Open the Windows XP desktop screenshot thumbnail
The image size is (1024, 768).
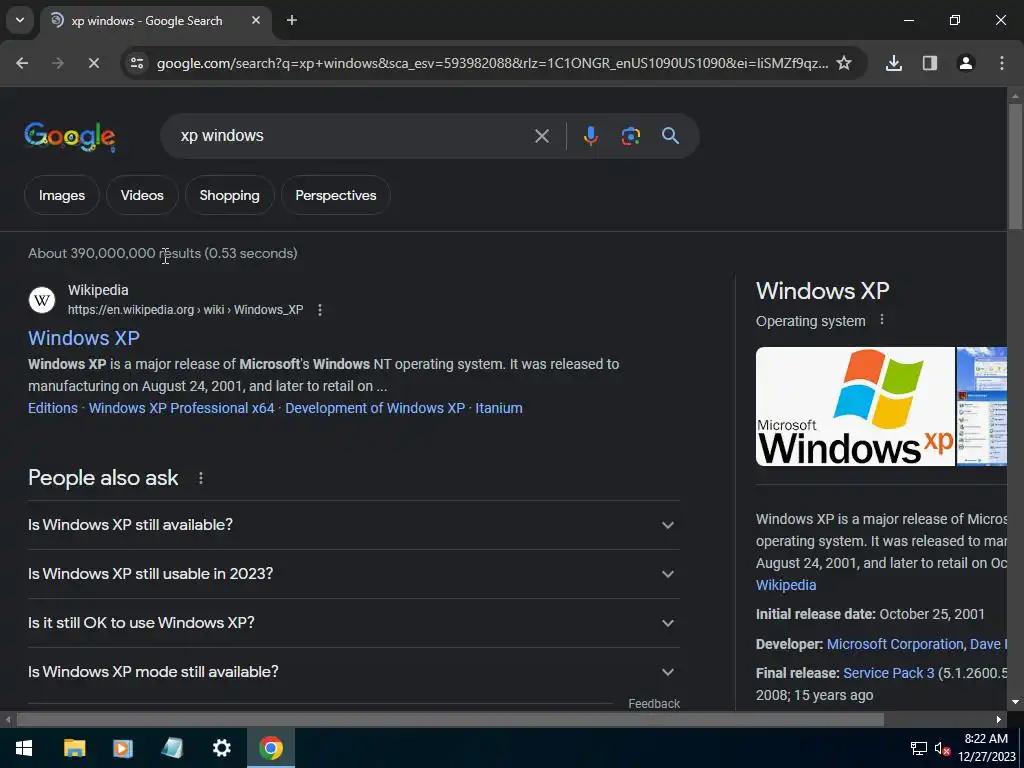tap(982, 406)
